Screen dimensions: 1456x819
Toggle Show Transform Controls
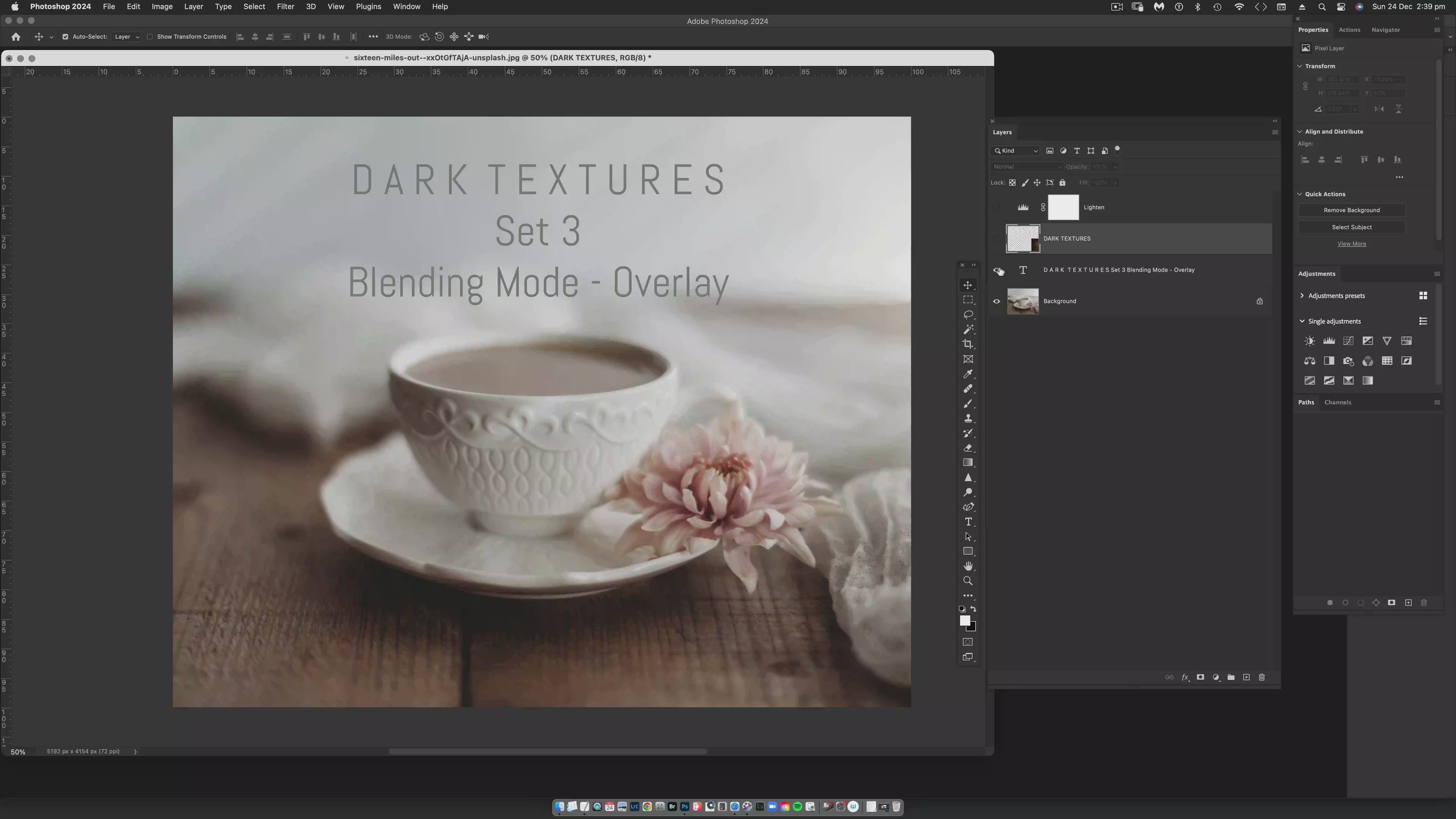pyautogui.click(x=150, y=36)
